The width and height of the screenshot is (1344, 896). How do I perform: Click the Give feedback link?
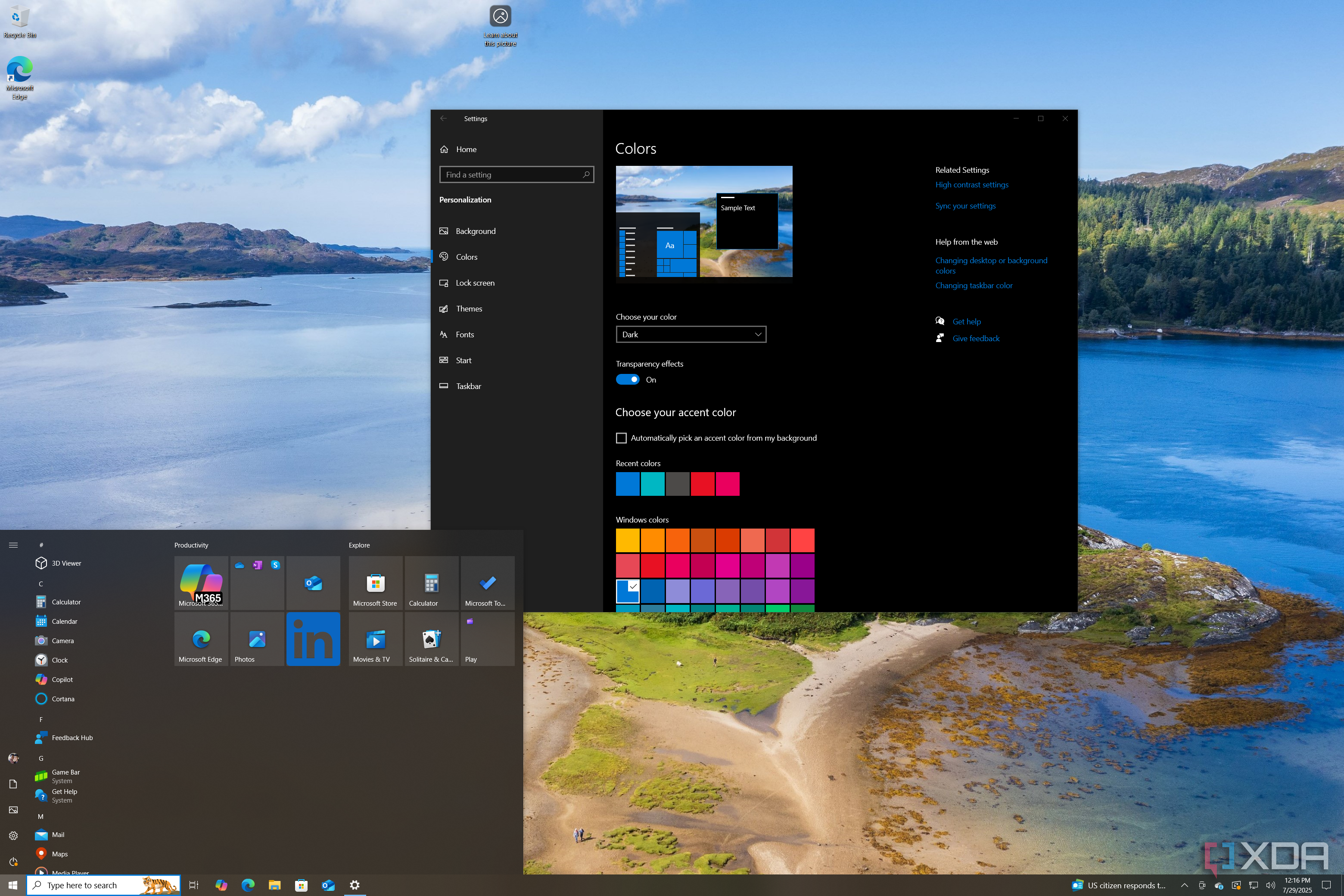(x=975, y=338)
